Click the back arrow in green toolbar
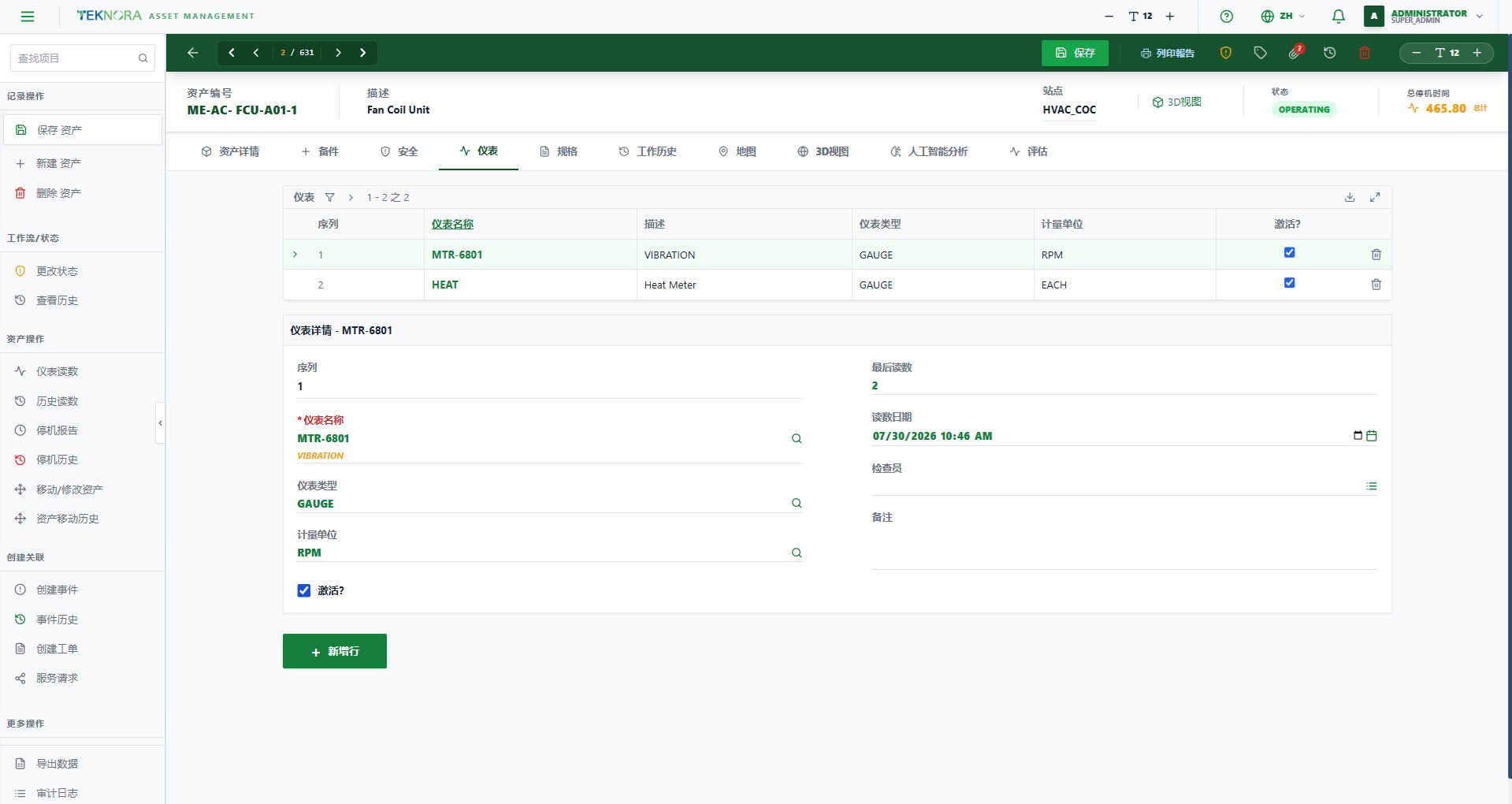The width and height of the screenshot is (1512, 804). 193,53
